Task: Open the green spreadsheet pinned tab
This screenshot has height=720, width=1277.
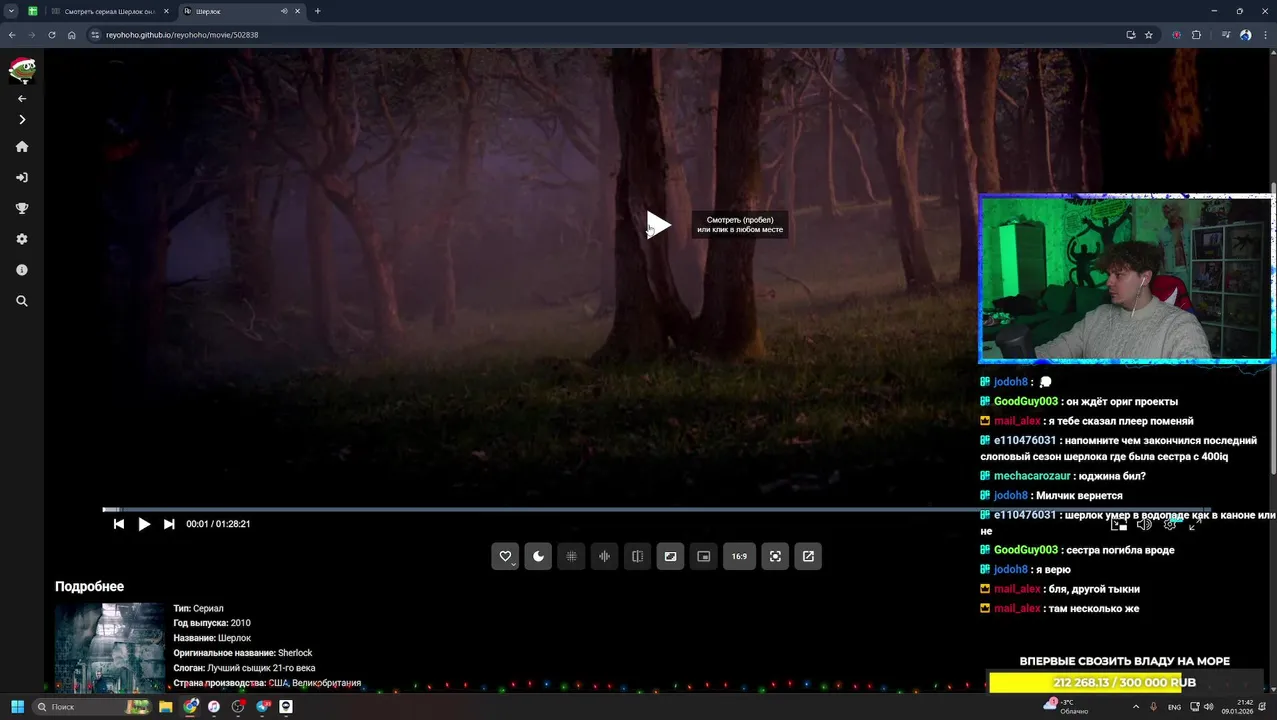Action: tap(32, 11)
